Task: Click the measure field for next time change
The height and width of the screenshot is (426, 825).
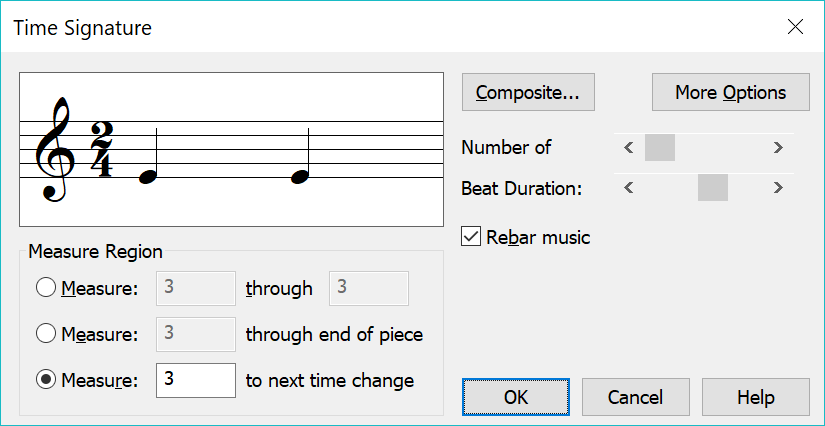Action: tap(196, 380)
